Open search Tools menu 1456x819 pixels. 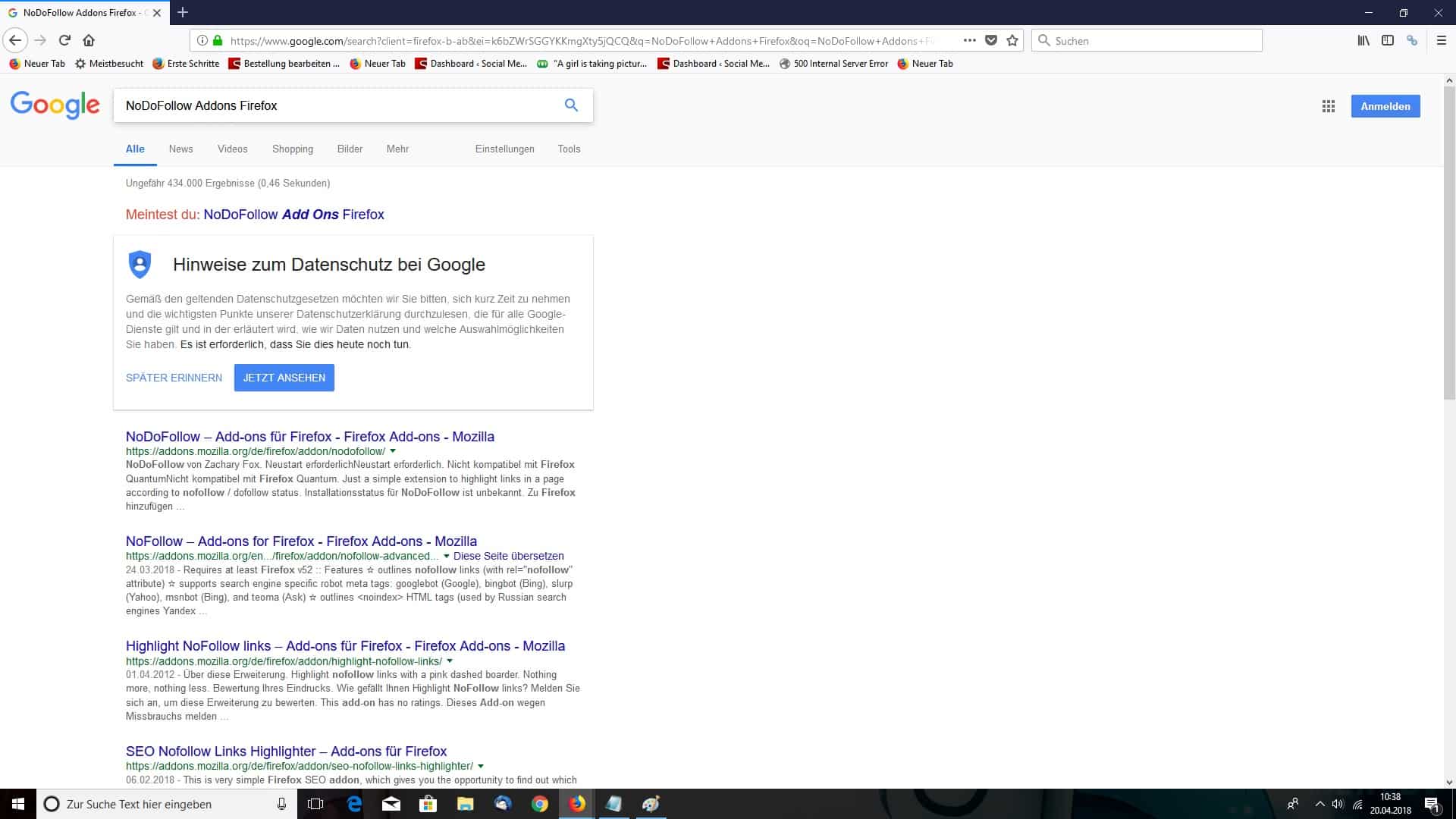pos(569,149)
